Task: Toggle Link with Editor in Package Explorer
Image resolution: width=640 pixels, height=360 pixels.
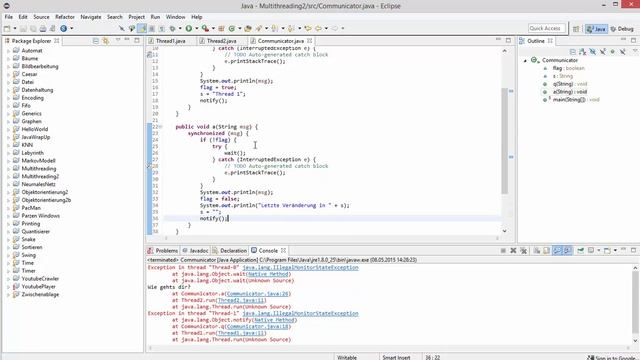Action: [105, 41]
